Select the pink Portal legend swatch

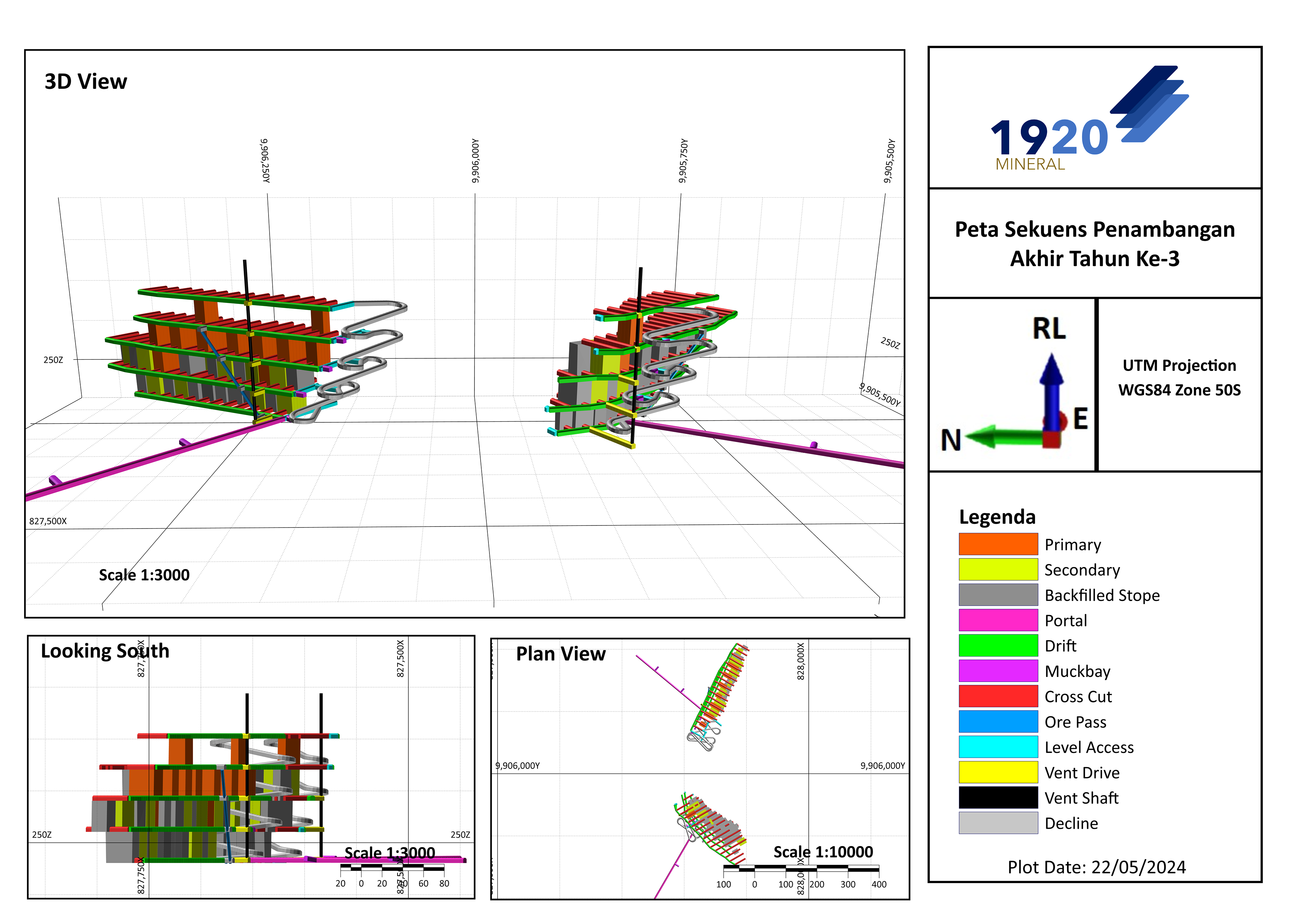(x=998, y=620)
